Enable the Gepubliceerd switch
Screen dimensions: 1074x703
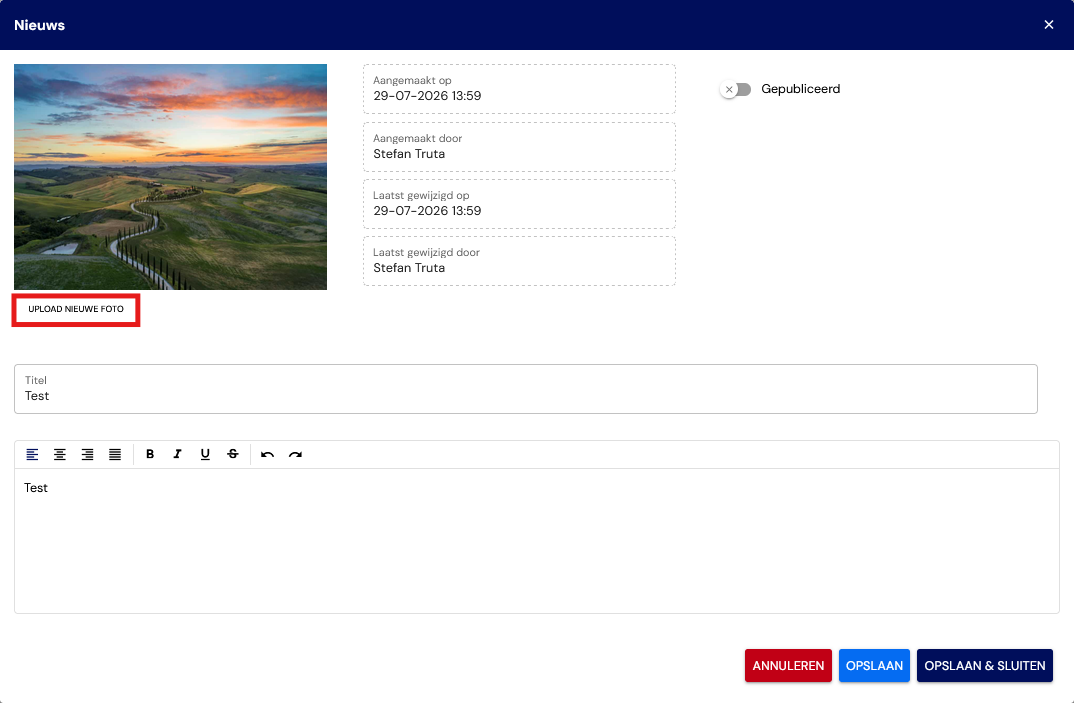coord(736,89)
